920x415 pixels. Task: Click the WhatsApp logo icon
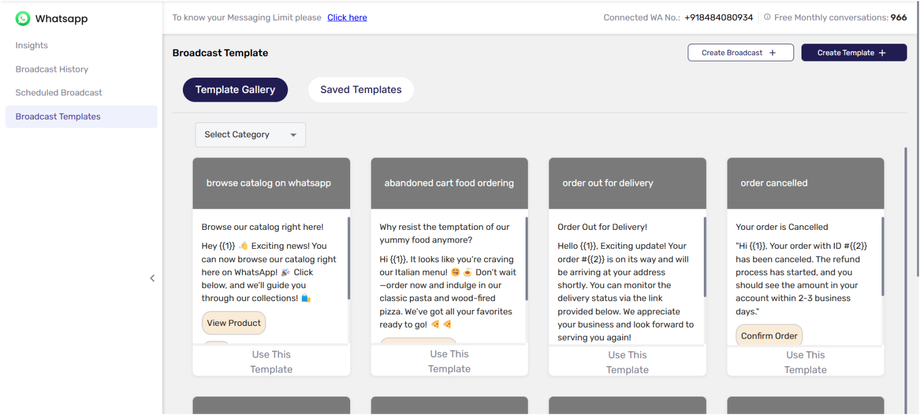pos(22,18)
